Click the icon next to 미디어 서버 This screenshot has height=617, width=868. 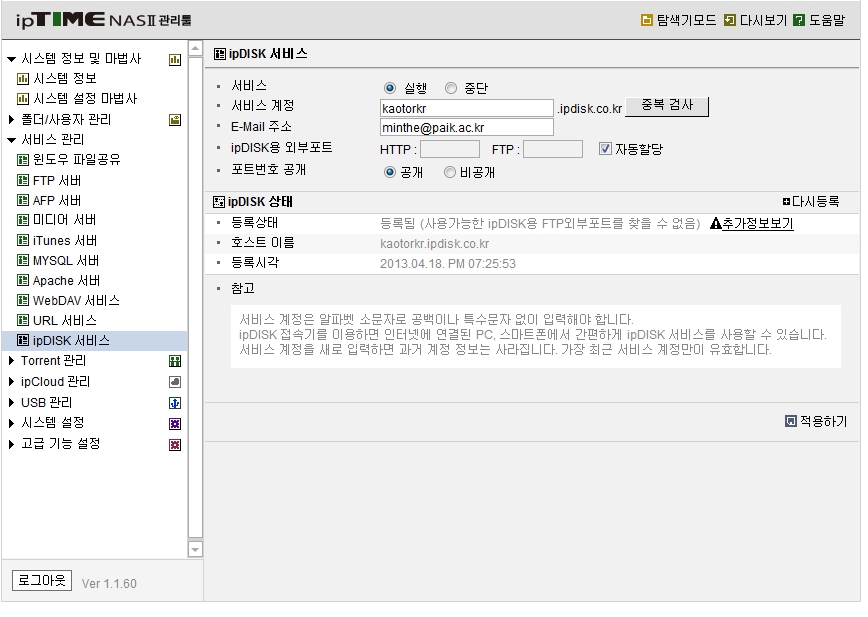coord(23,220)
